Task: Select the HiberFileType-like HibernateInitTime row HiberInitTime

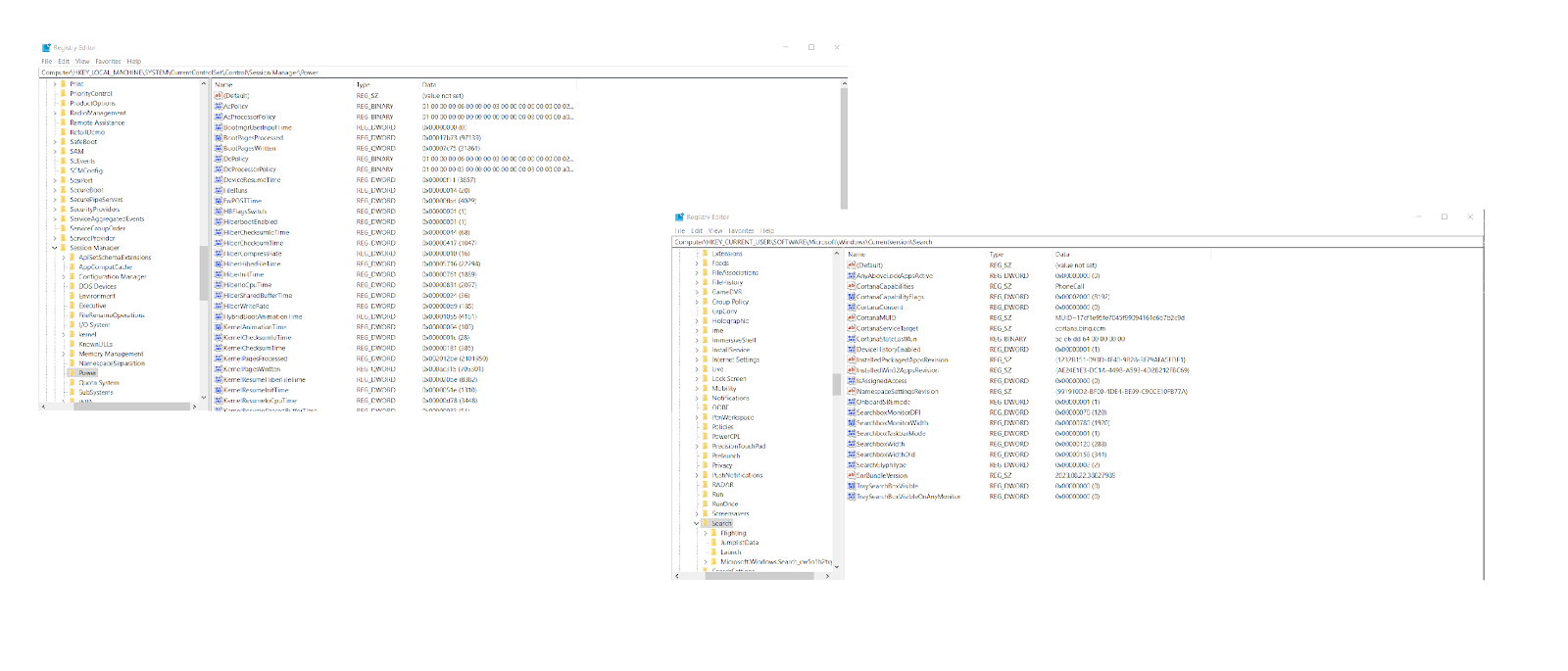Action: (243, 274)
